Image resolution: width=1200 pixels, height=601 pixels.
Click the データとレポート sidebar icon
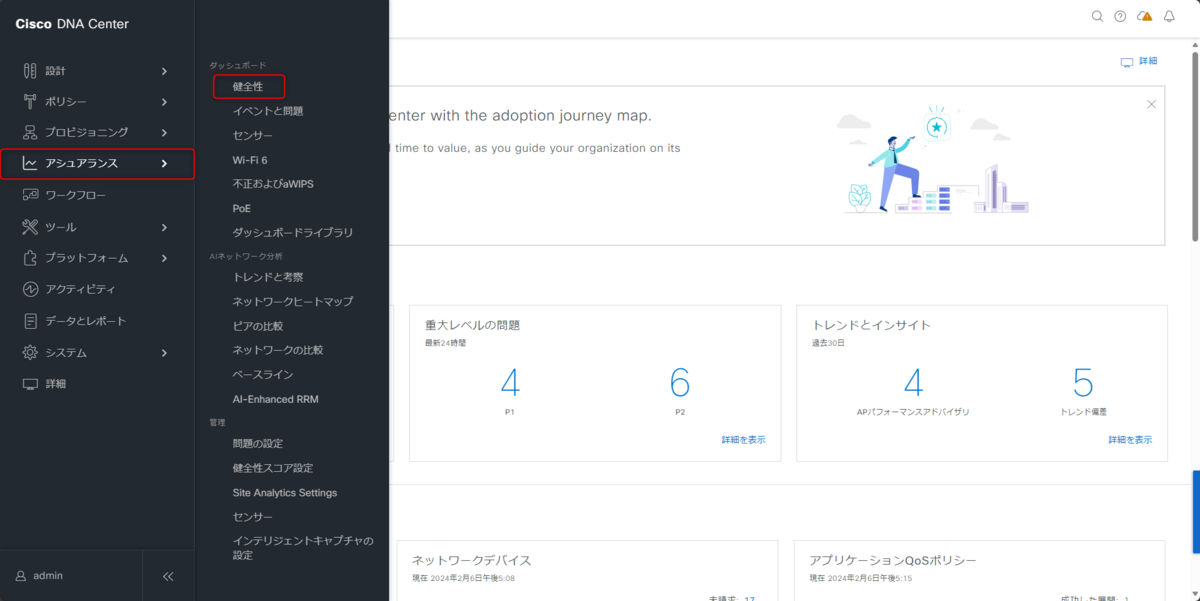pos(30,321)
